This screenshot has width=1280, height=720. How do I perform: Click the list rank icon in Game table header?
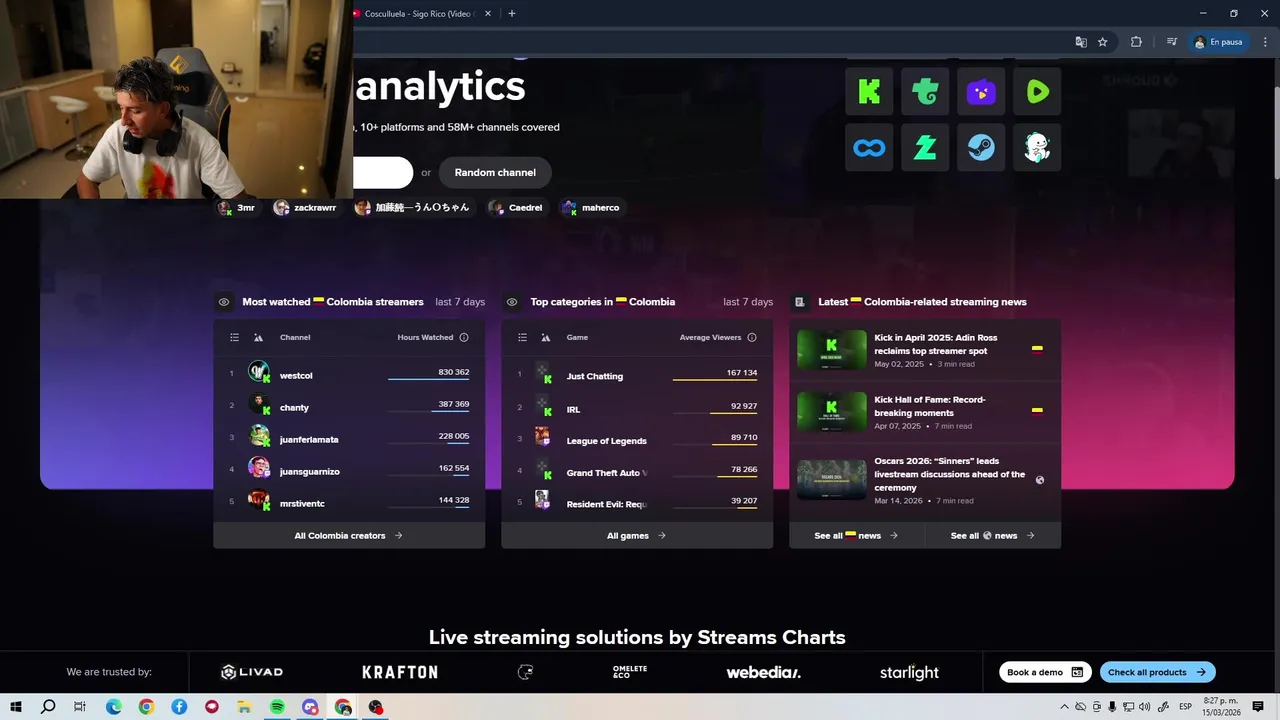pyautogui.click(x=522, y=338)
